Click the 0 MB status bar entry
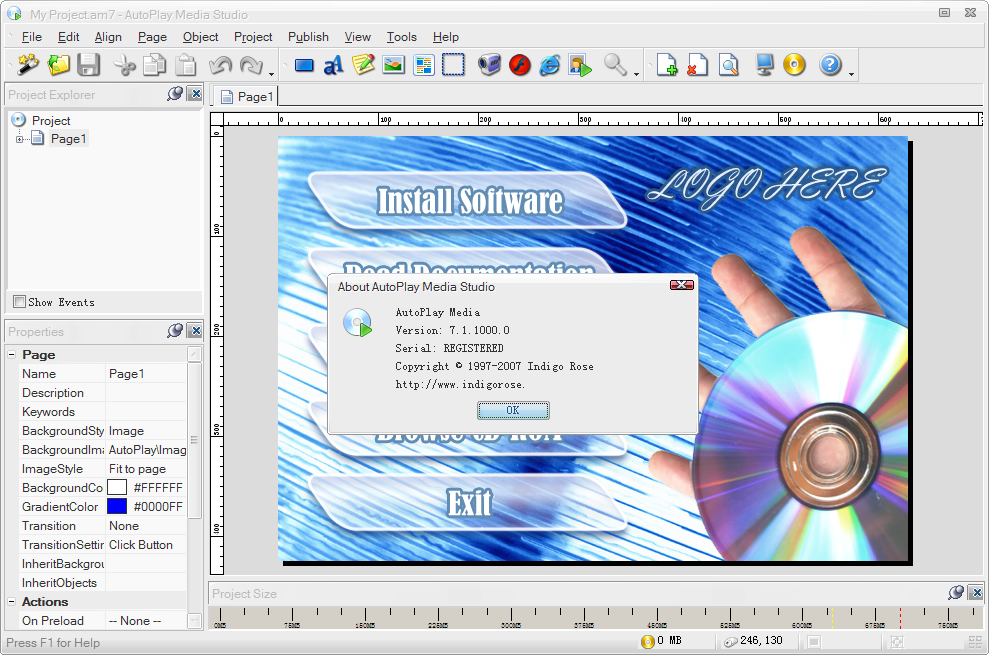989x655 pixels. pyautogui.click(x=661, y=641)
